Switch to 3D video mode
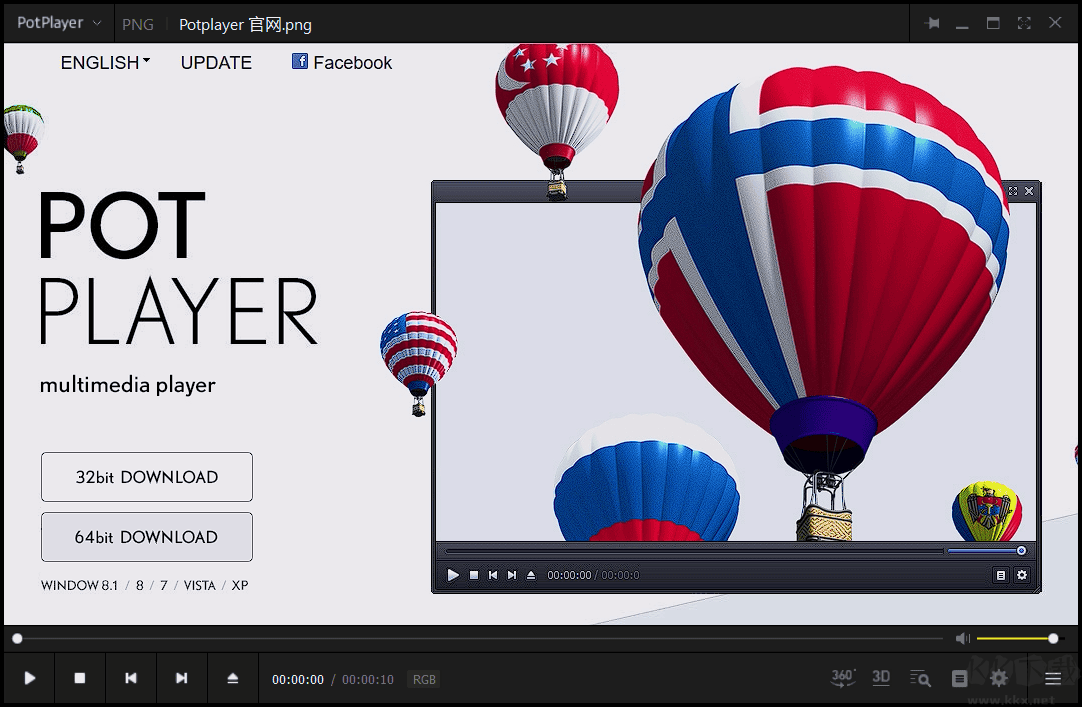The image size is (1082, 707). [881, 678]
